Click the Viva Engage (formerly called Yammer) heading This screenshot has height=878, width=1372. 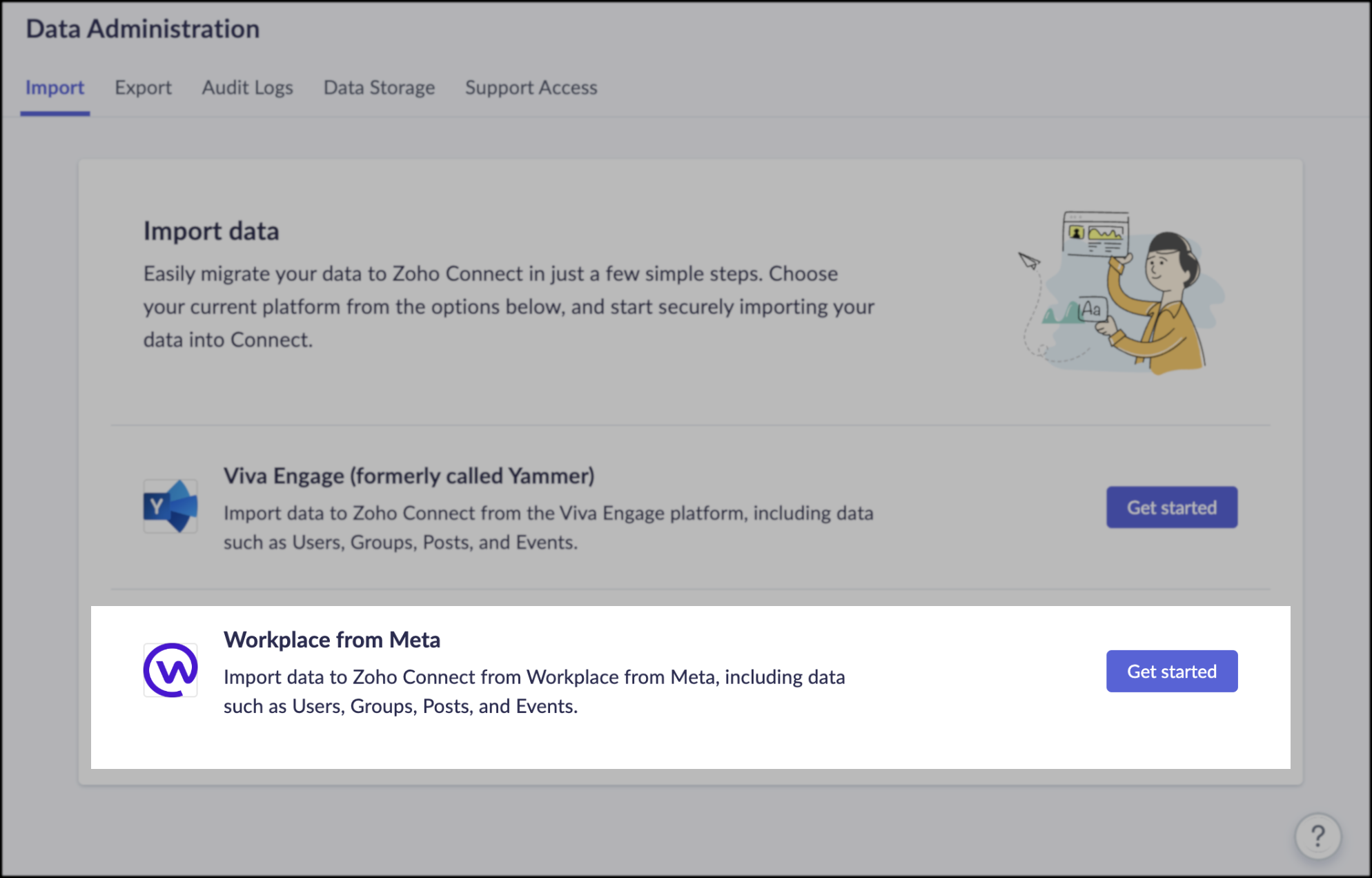click(409, 476)
